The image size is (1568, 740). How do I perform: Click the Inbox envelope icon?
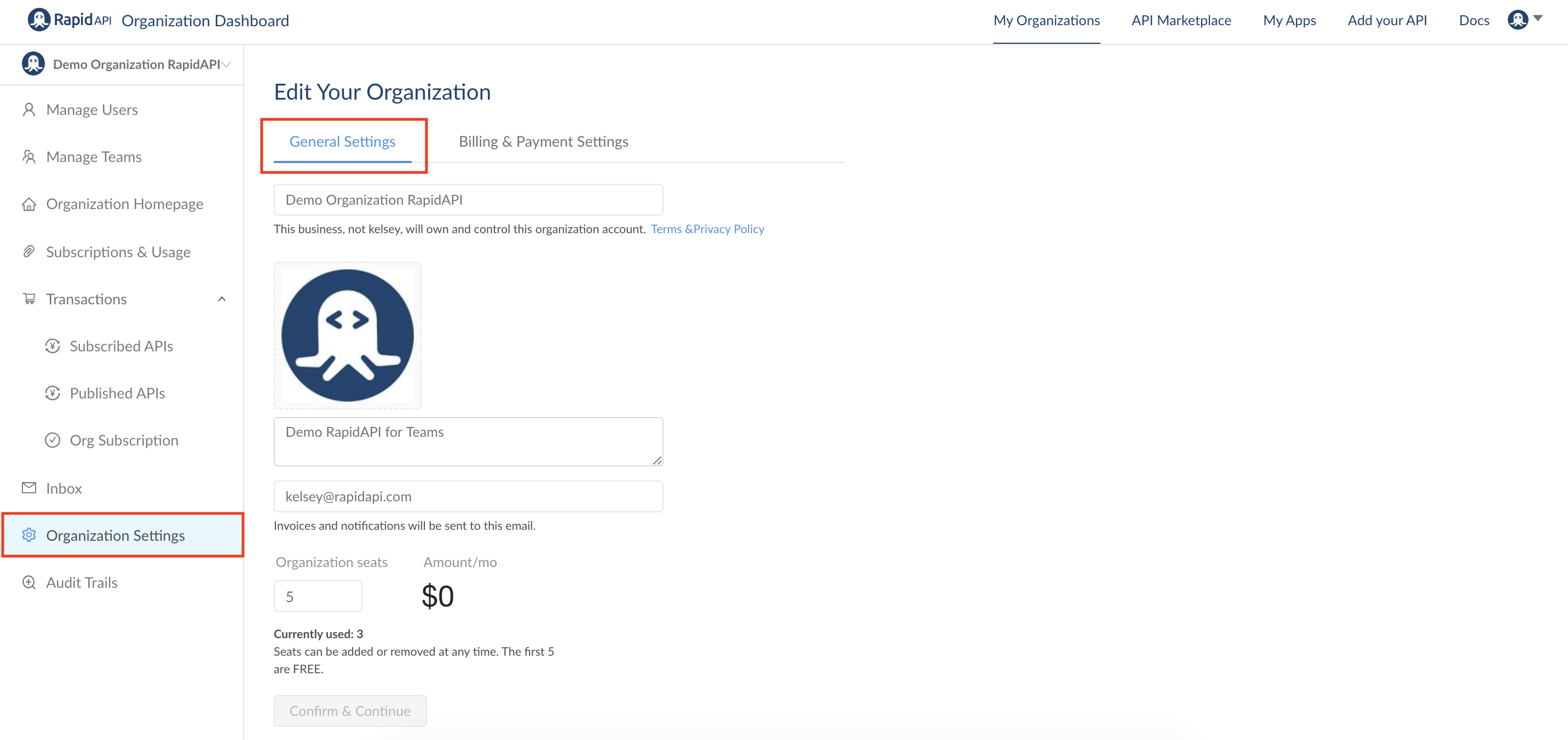click(x=28, y=488)
